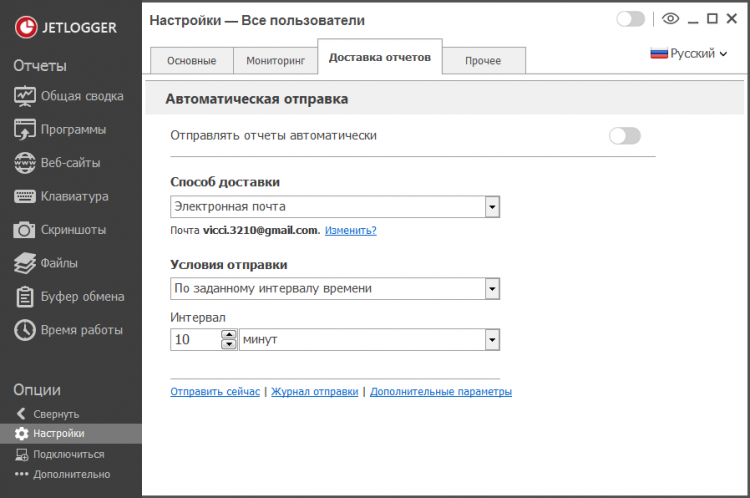This screenshot has width=750, height=498.
Task: Open the Условия отправки dropdown
Action: pyautogui.click(x=491, y=289)
